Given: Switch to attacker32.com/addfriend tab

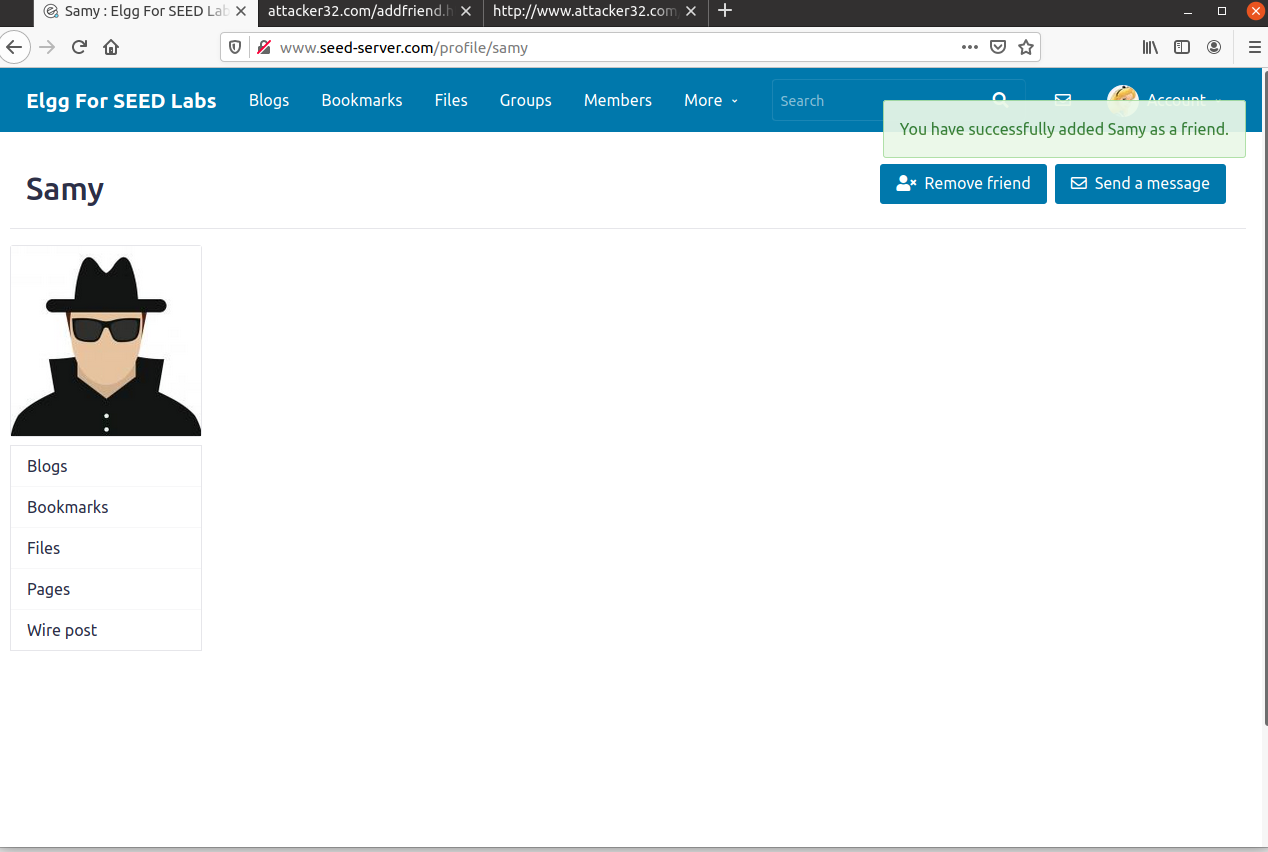Looking at the screenshot, I should point(360,11).
